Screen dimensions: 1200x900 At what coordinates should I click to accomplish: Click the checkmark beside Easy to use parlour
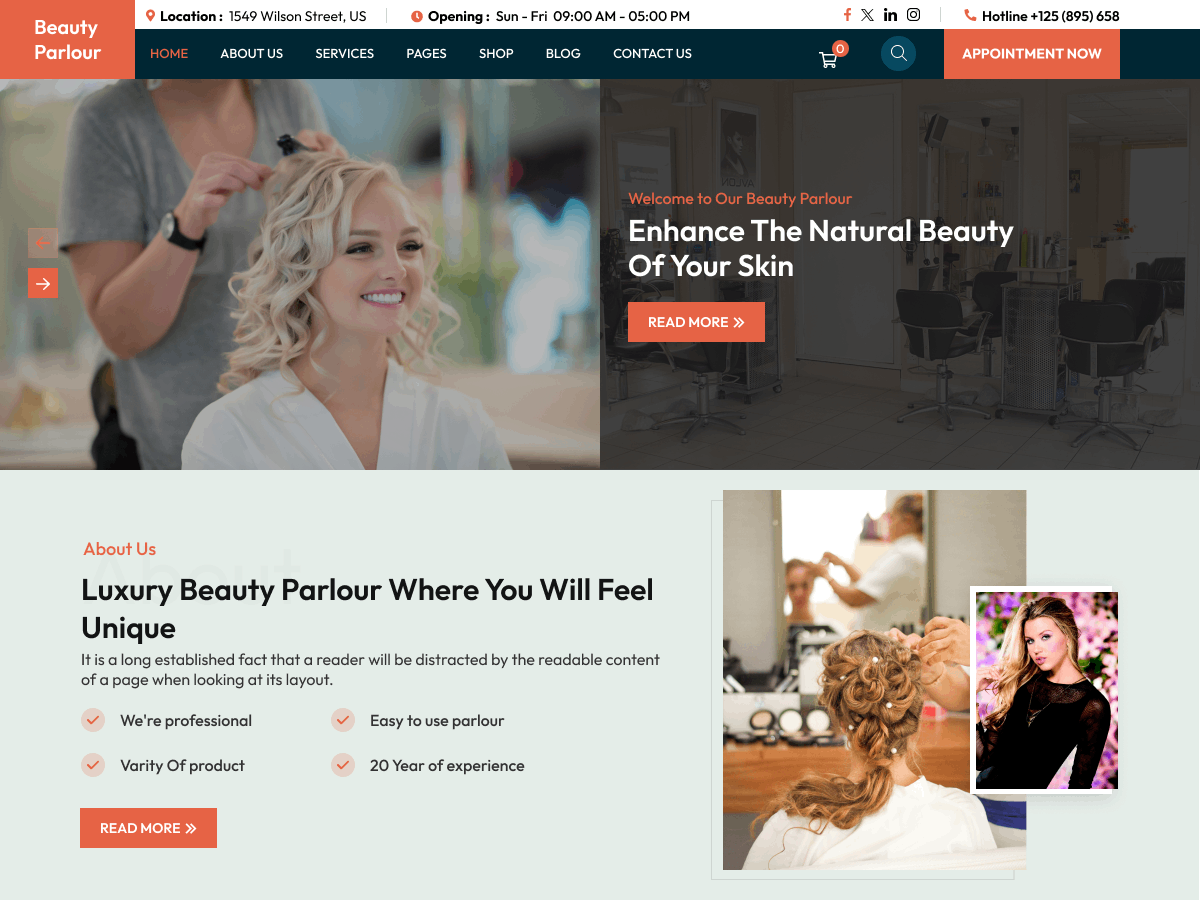pyautogui.click(x=343, y=720)
